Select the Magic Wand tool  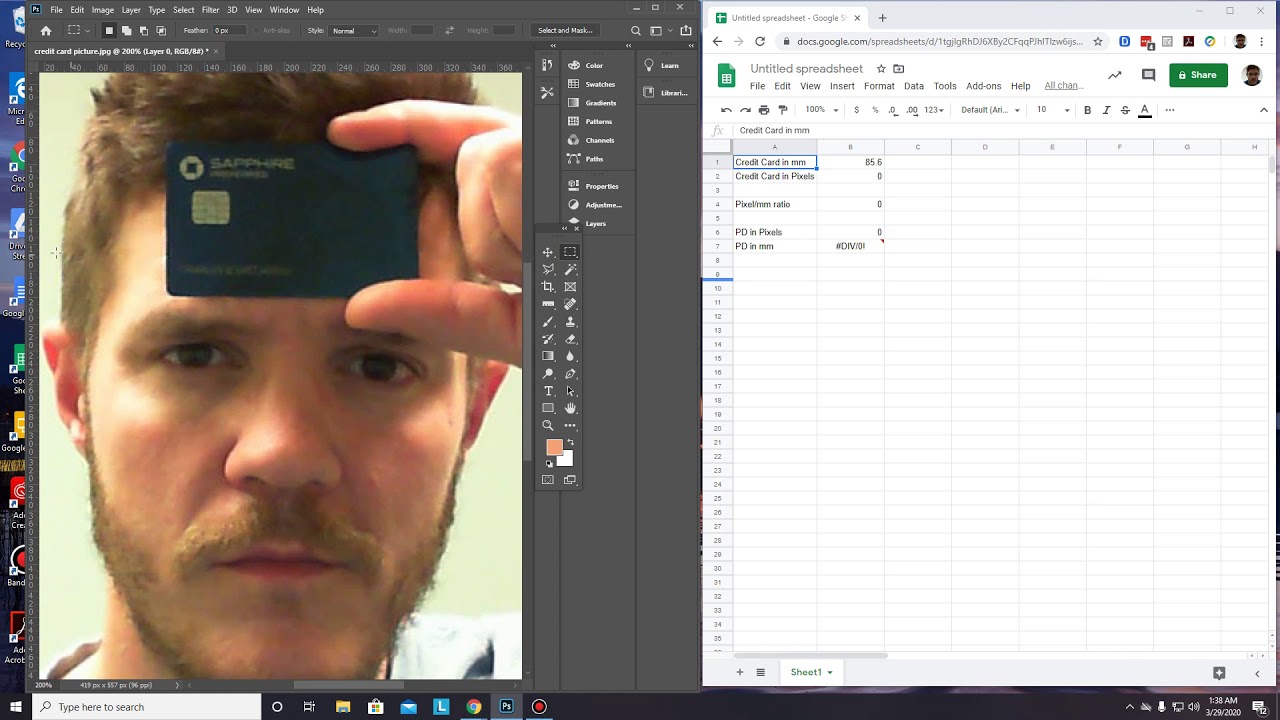click(x=570, y=269)
